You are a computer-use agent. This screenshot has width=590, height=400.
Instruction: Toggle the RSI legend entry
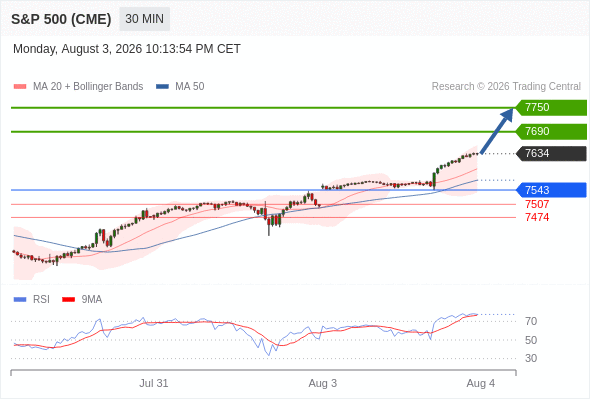coord(31,300)
